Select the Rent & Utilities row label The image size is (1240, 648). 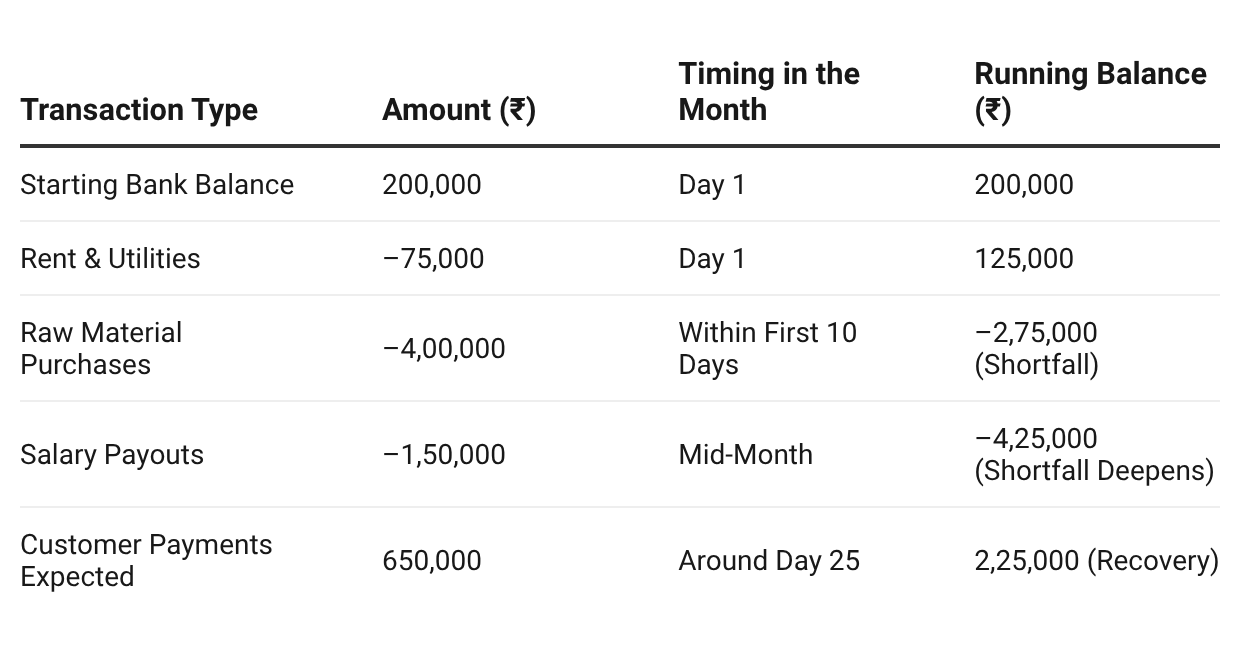point(110,259)
